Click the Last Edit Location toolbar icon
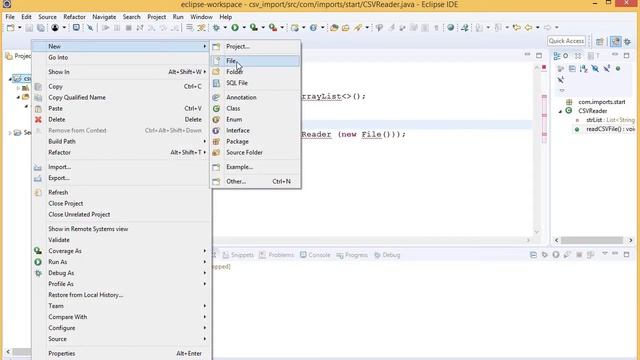This screenshot has width=640, height=360. pyautogui.click(x=517, y=28)
